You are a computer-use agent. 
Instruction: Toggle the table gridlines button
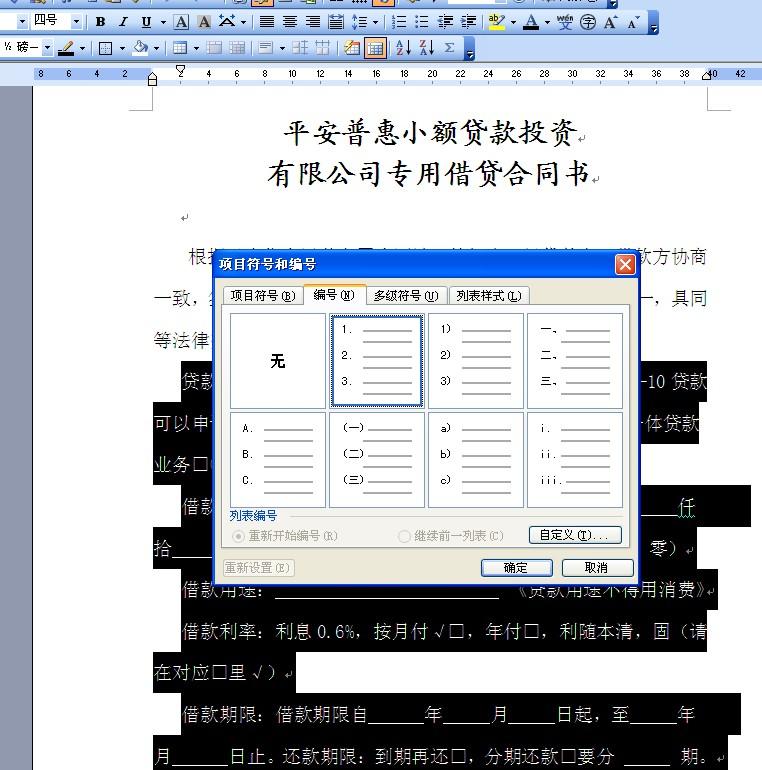(x=375, y=48)
